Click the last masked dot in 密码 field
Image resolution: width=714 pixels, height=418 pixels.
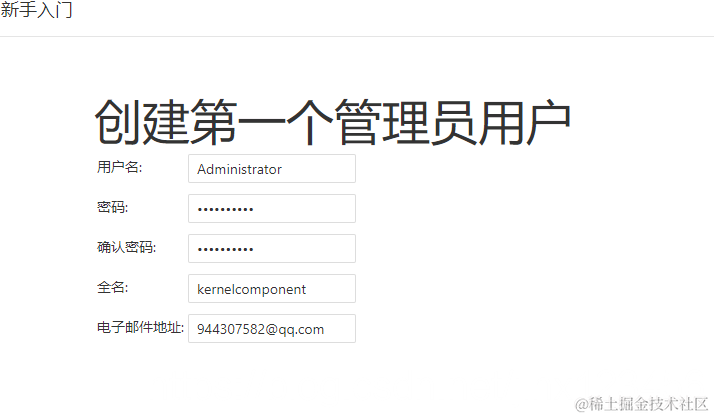[251, 210]
